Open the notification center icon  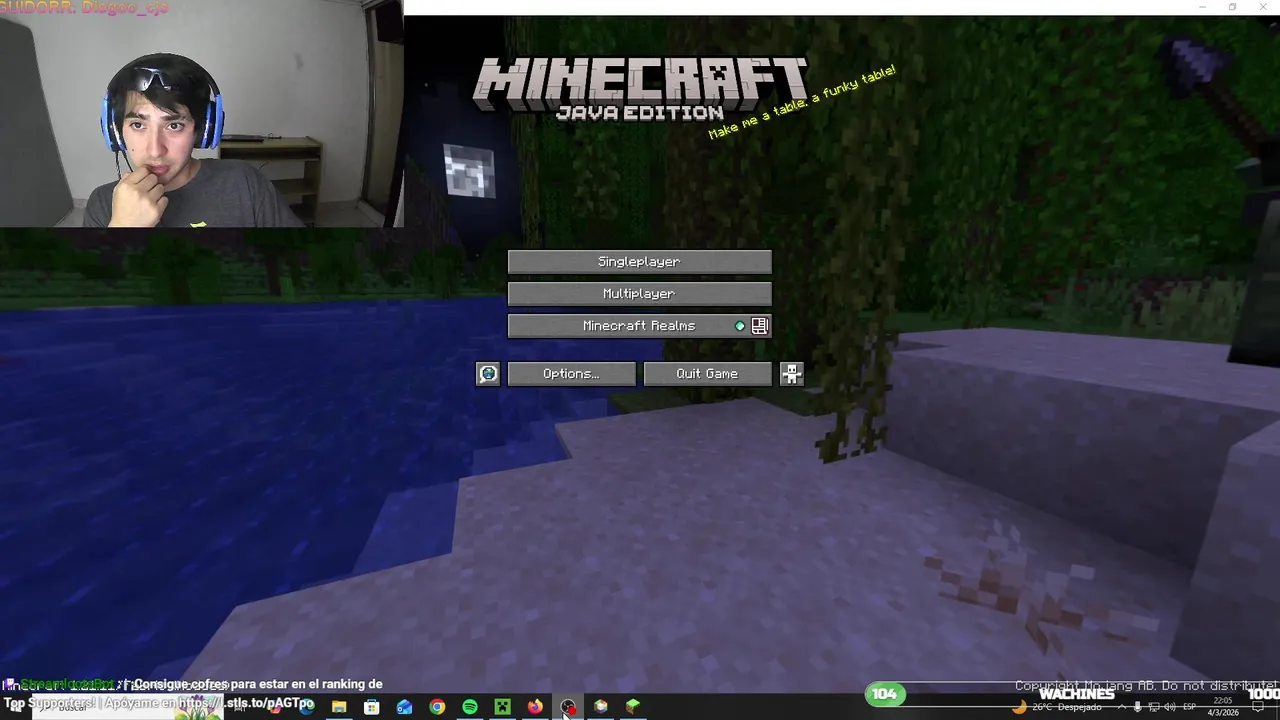pos(1258,707)
